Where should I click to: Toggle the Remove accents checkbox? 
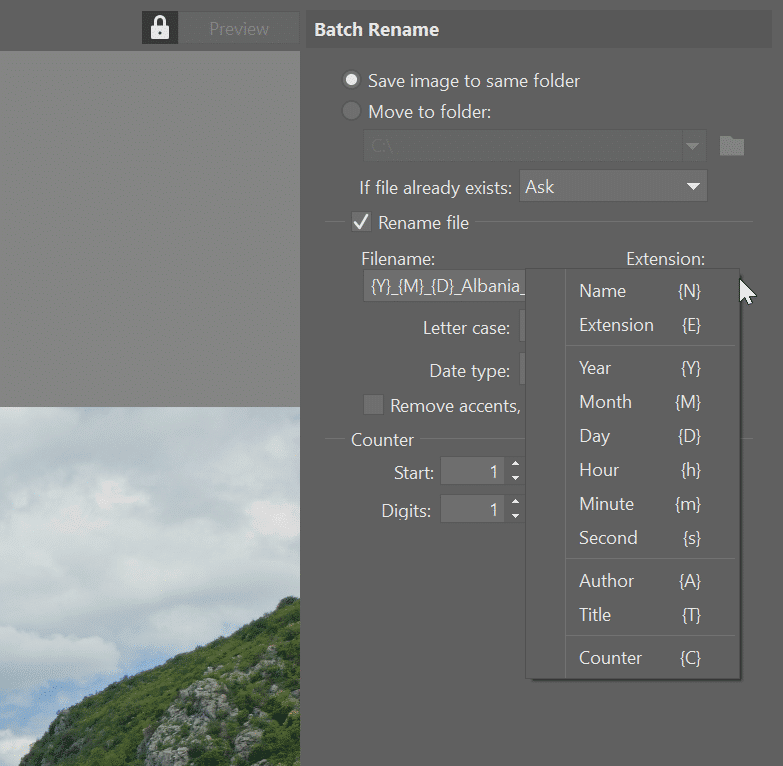point(373,405)
